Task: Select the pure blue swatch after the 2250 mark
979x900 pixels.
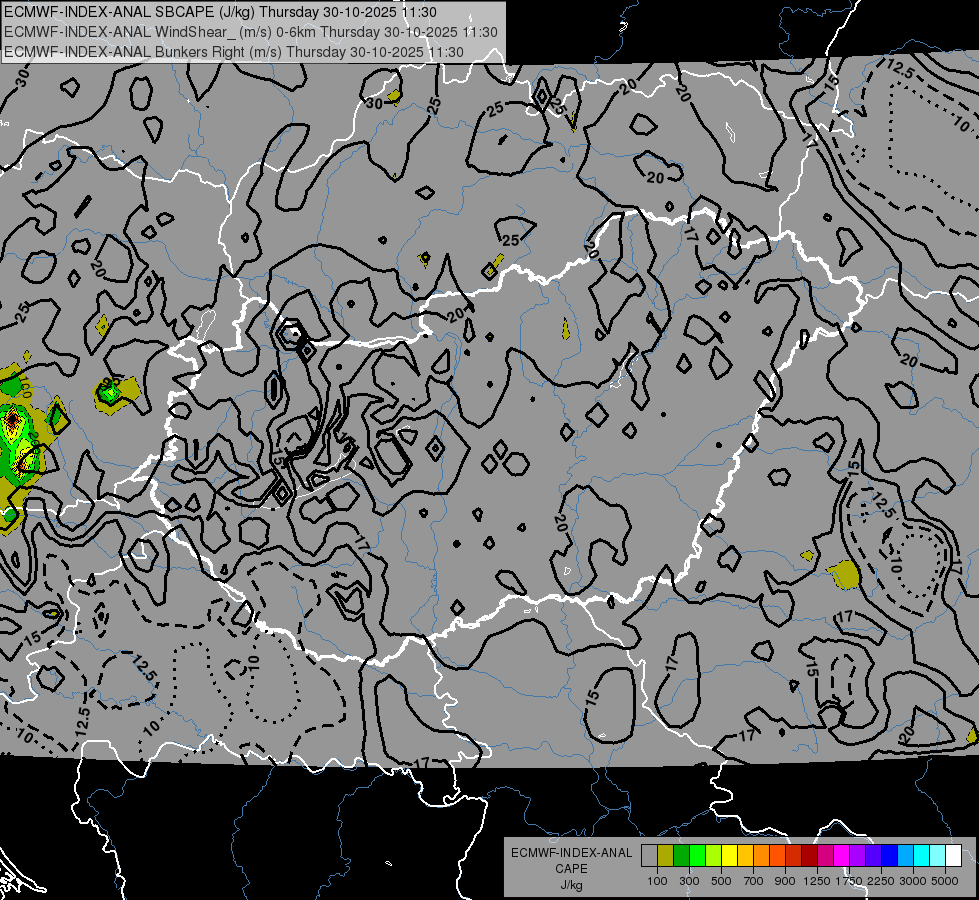Action: pyautogui.click(x=890, y=856)
